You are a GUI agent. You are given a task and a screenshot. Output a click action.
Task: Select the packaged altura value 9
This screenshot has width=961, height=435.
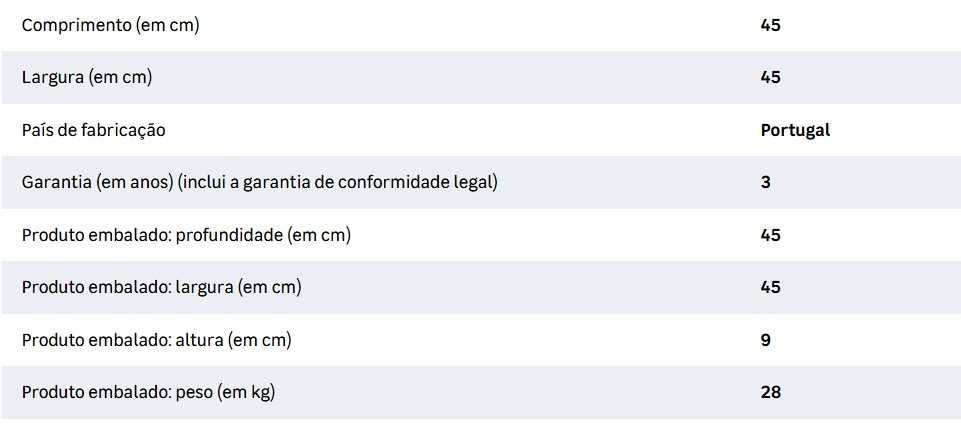point(765,340)
